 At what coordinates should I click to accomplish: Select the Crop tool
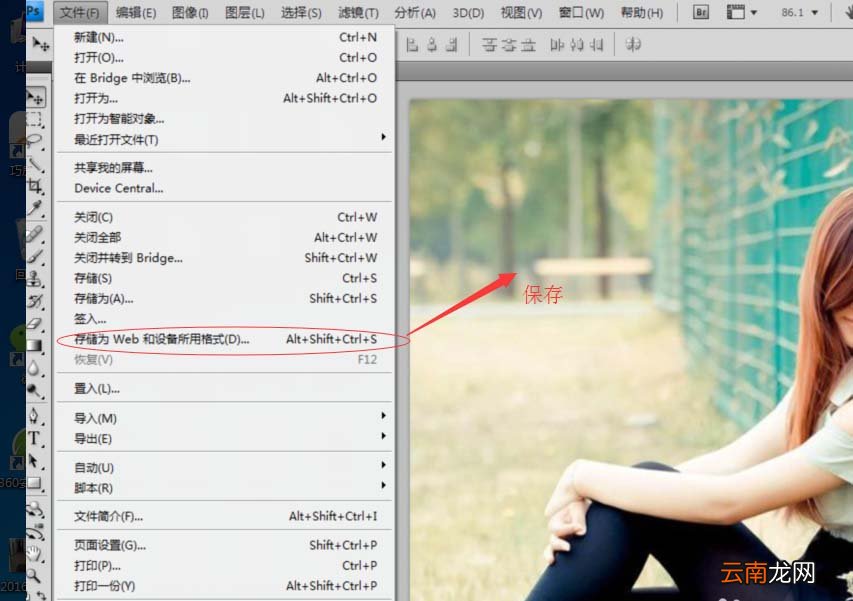click(35, 186)
